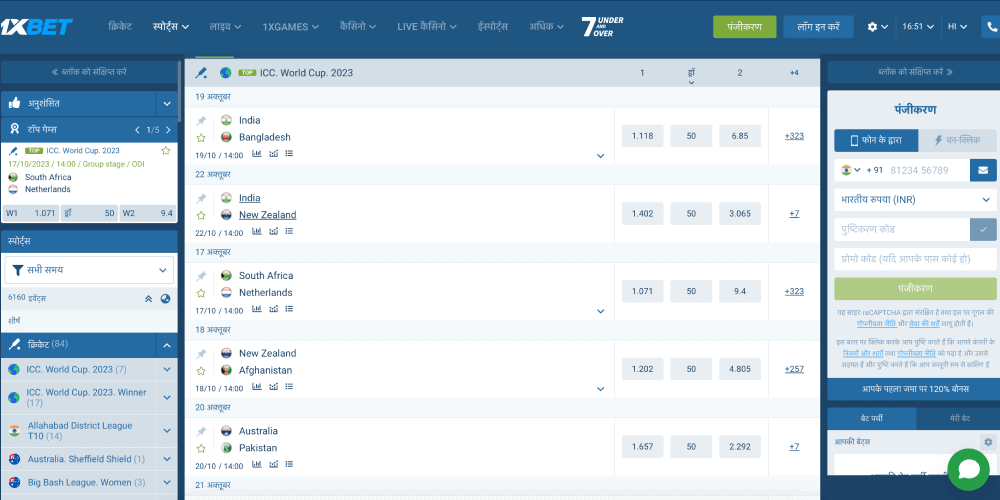Go to next top game arrow

point(168,130)
